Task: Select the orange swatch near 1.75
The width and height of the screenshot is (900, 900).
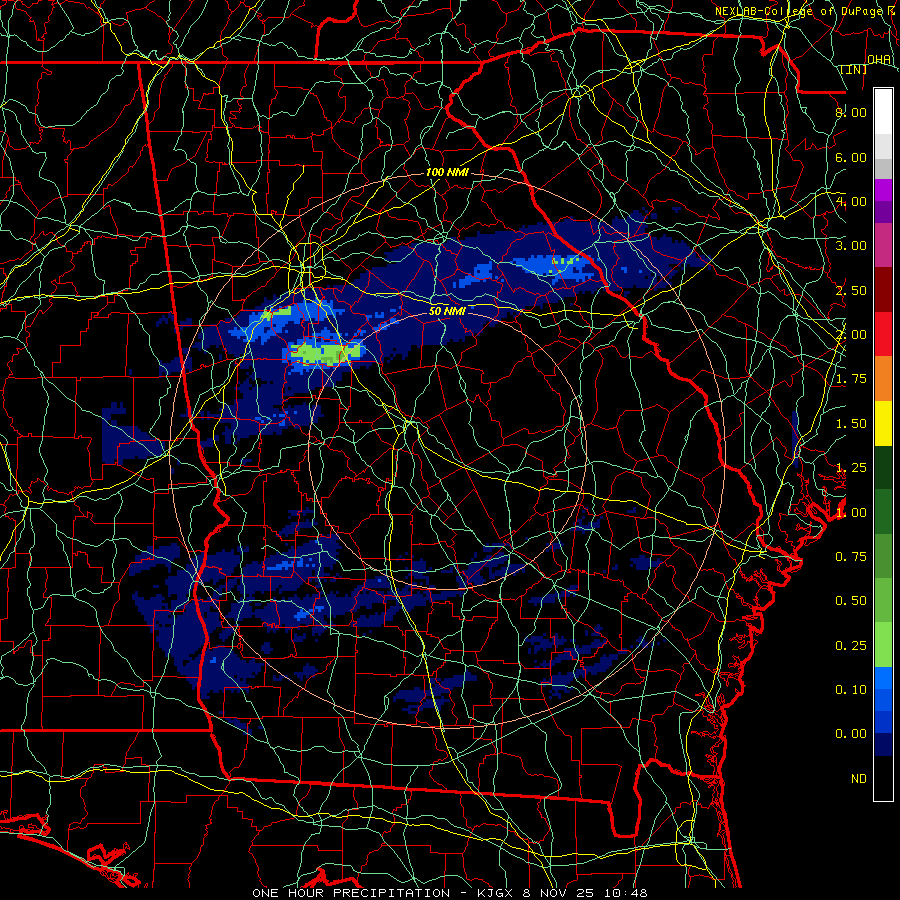Action: pyautogui.click(x=883, y=379)
